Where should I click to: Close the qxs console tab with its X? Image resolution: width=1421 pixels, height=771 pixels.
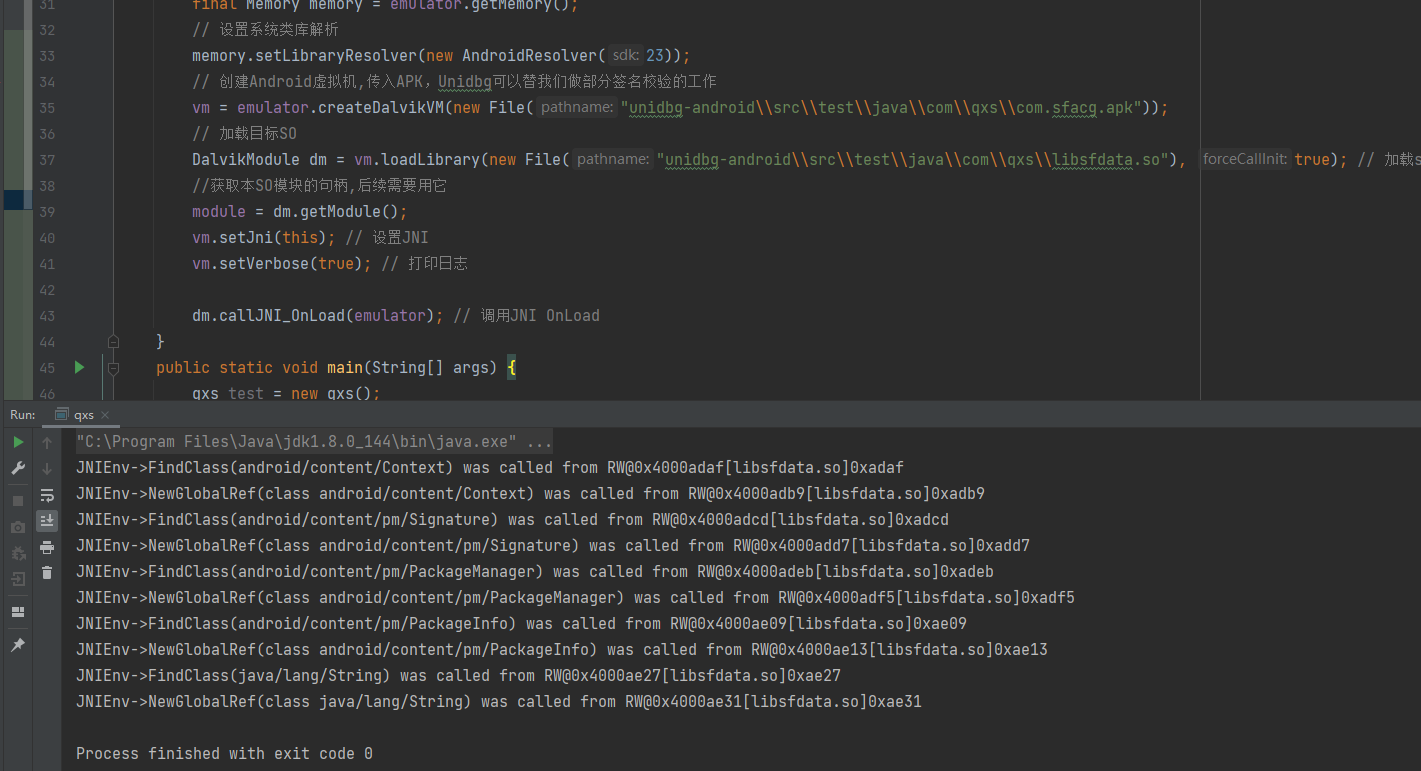104,414
